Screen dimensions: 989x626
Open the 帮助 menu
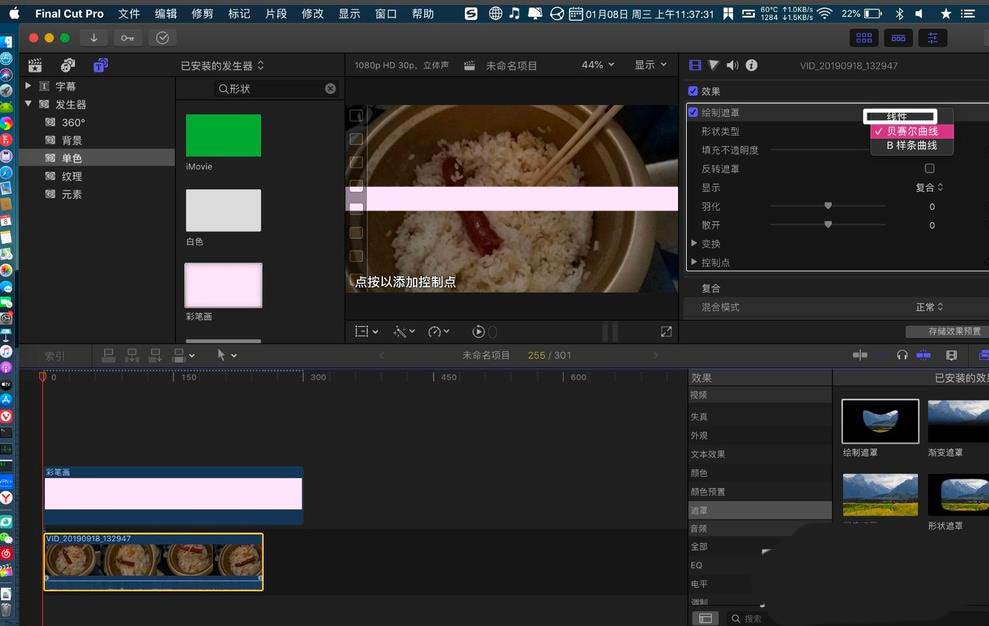pyautogui.click(x=423, y=13)
